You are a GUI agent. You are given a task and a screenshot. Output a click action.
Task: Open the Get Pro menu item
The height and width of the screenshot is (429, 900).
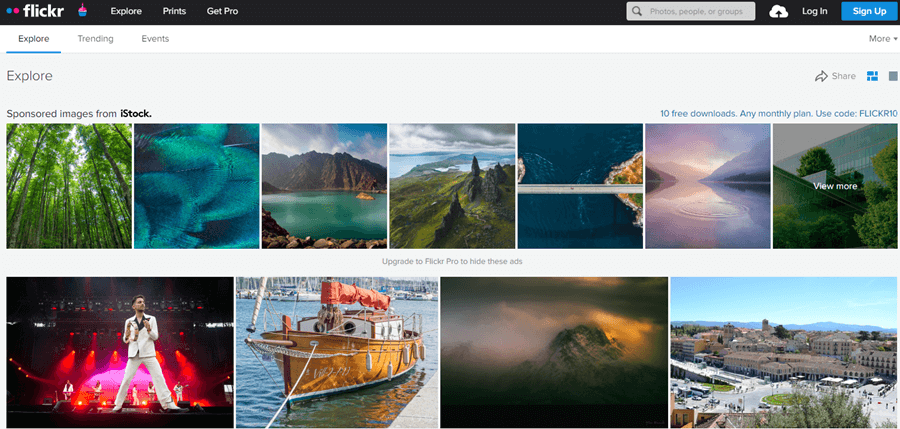(x=223, y=11)
